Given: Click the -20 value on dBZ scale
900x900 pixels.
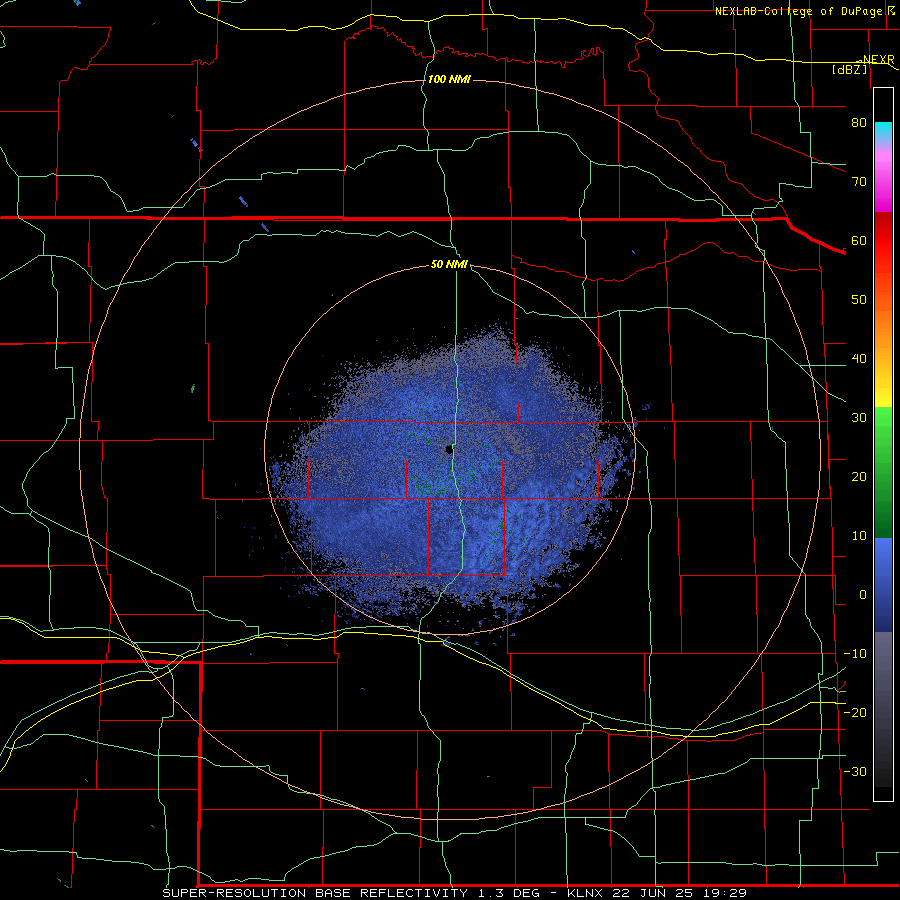Looking at the screenshot, I should coord(855,713).
